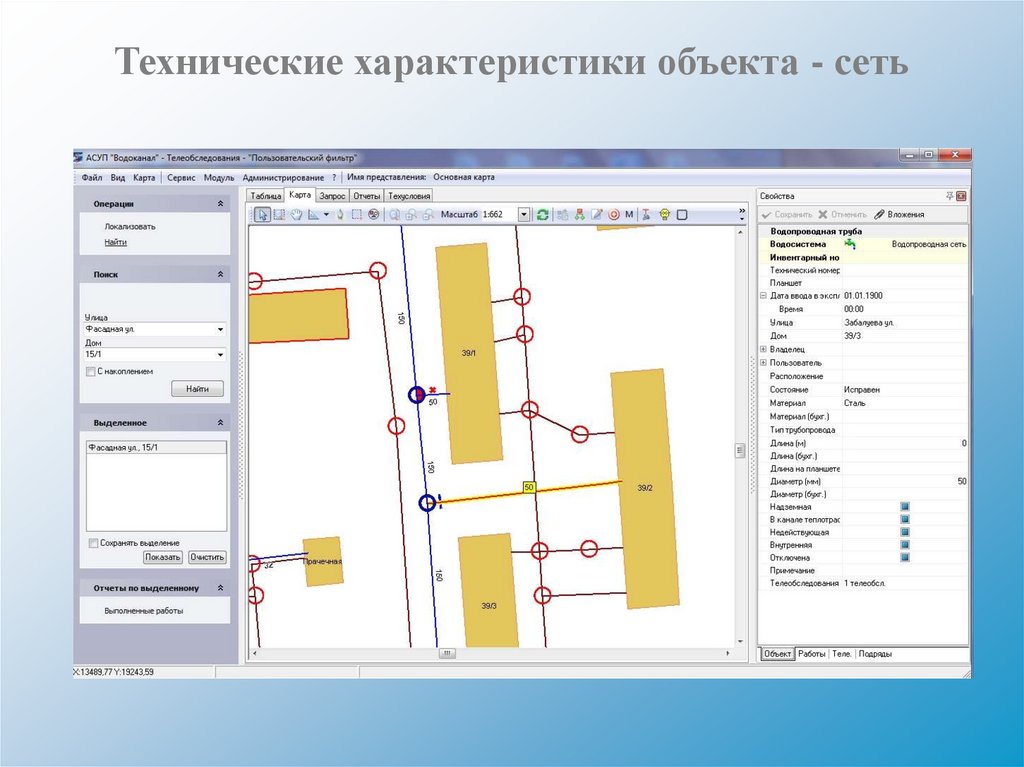Open the Масштаб scale dropdown

(x=524, y=215)
